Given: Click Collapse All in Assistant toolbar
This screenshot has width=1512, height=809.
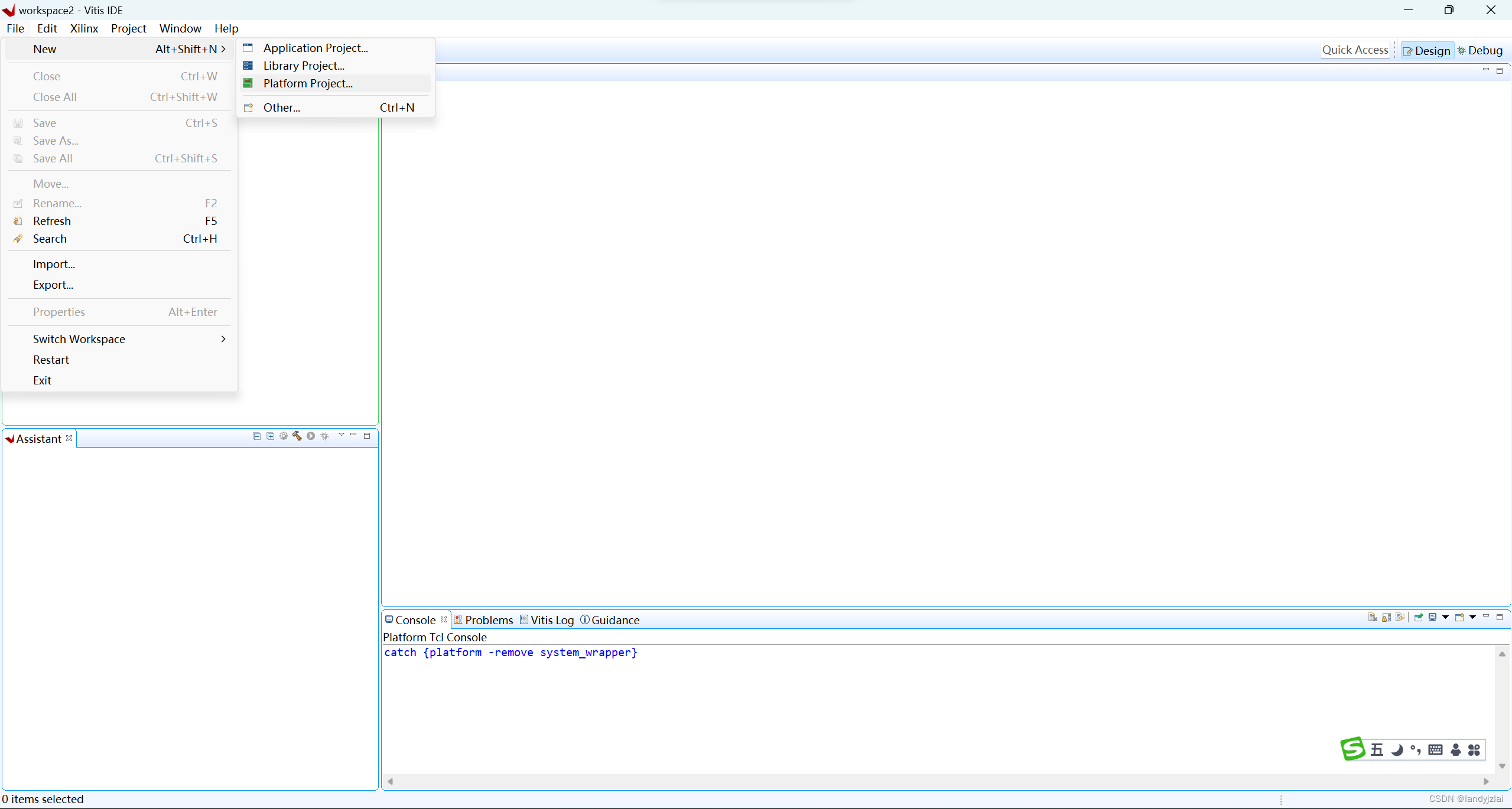Looking at the screenshot, I should 256,436.
